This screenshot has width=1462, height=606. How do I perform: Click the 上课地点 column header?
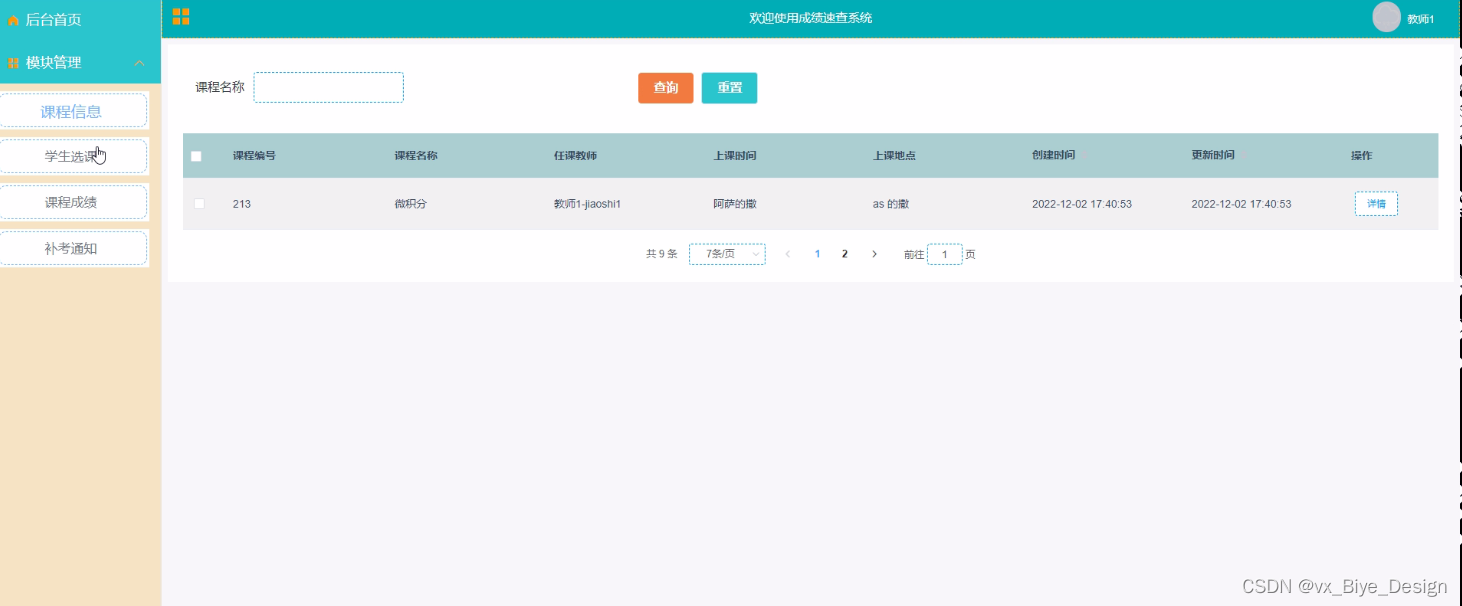894,156
